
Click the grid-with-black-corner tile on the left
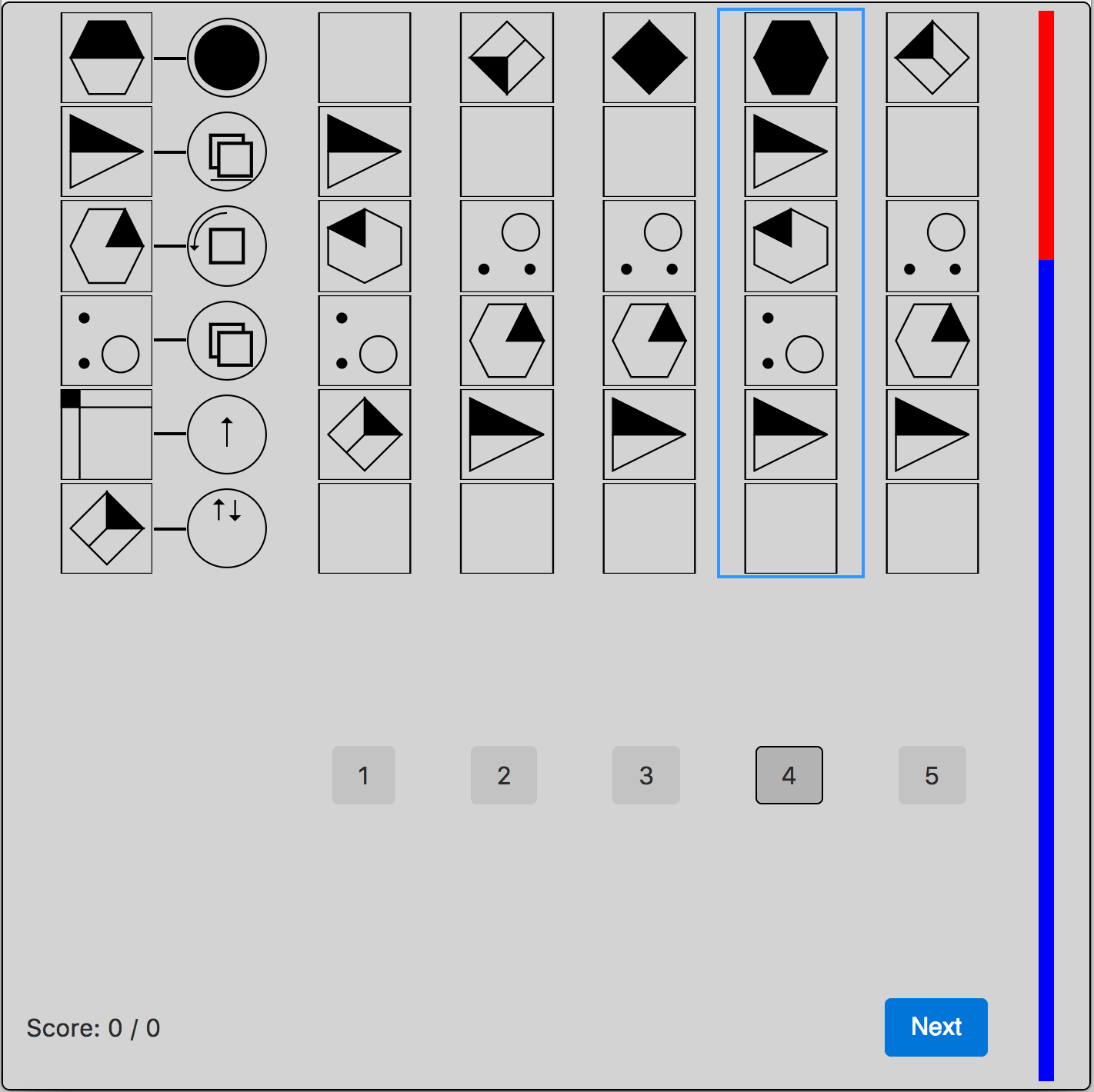click(106, 434)
